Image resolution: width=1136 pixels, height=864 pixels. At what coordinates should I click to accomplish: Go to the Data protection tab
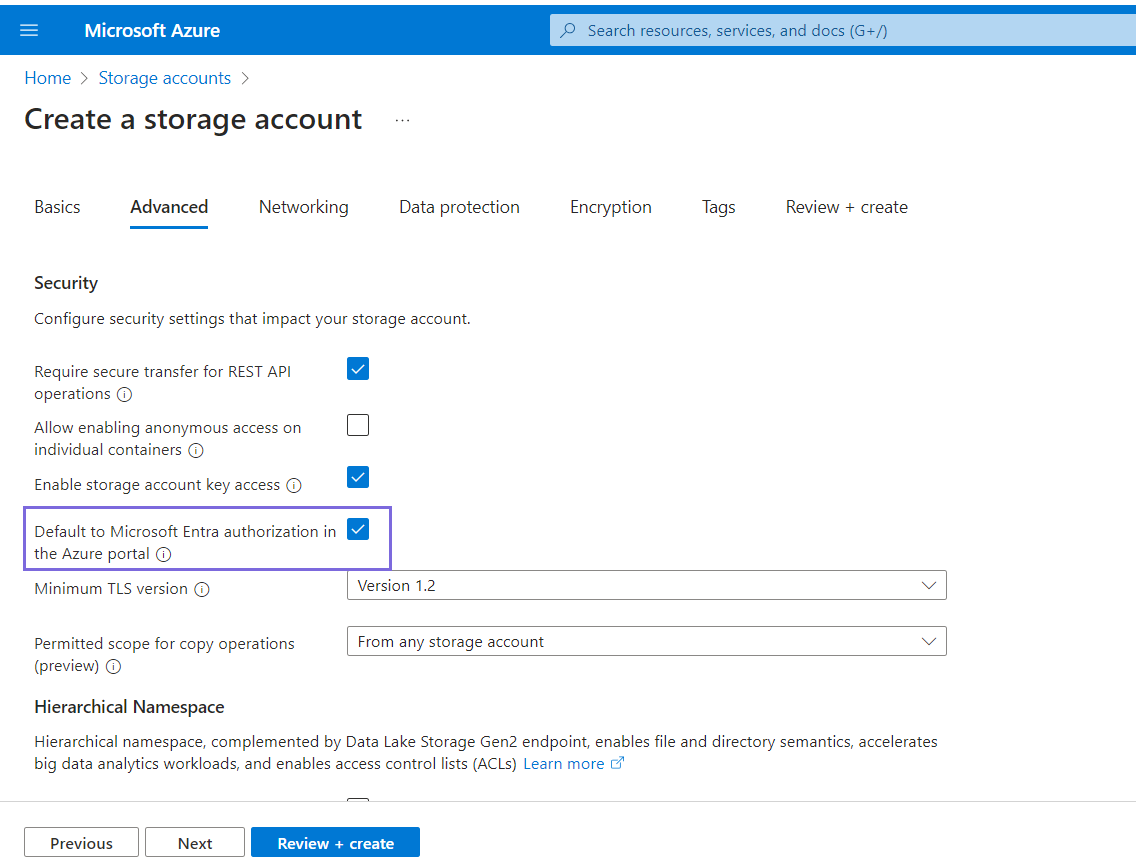point(459,207)
